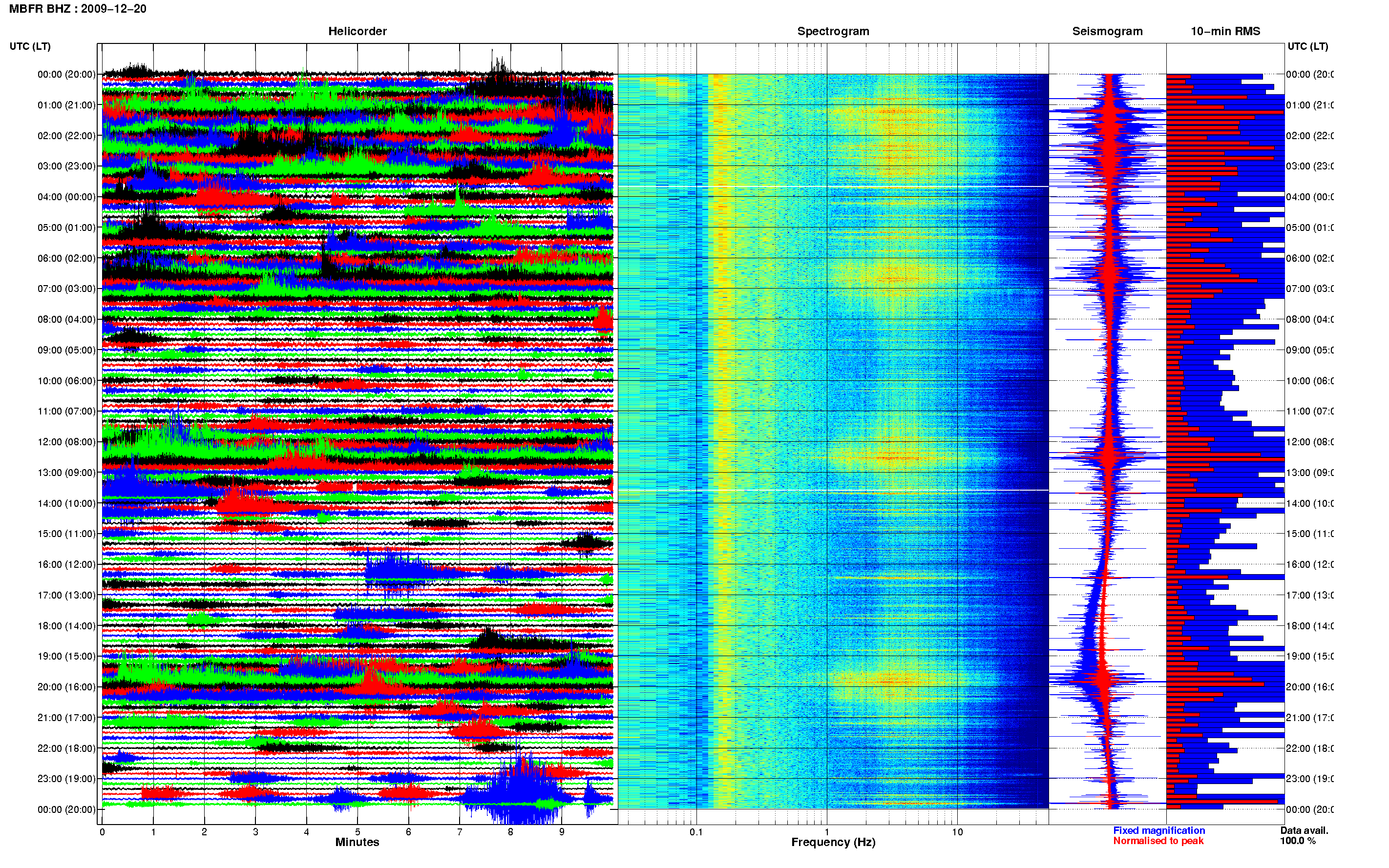The height and width of the screenshot is (868, 1389).
Task: Select the 'Helicorder' panel heading
Action: pos(357,31)
